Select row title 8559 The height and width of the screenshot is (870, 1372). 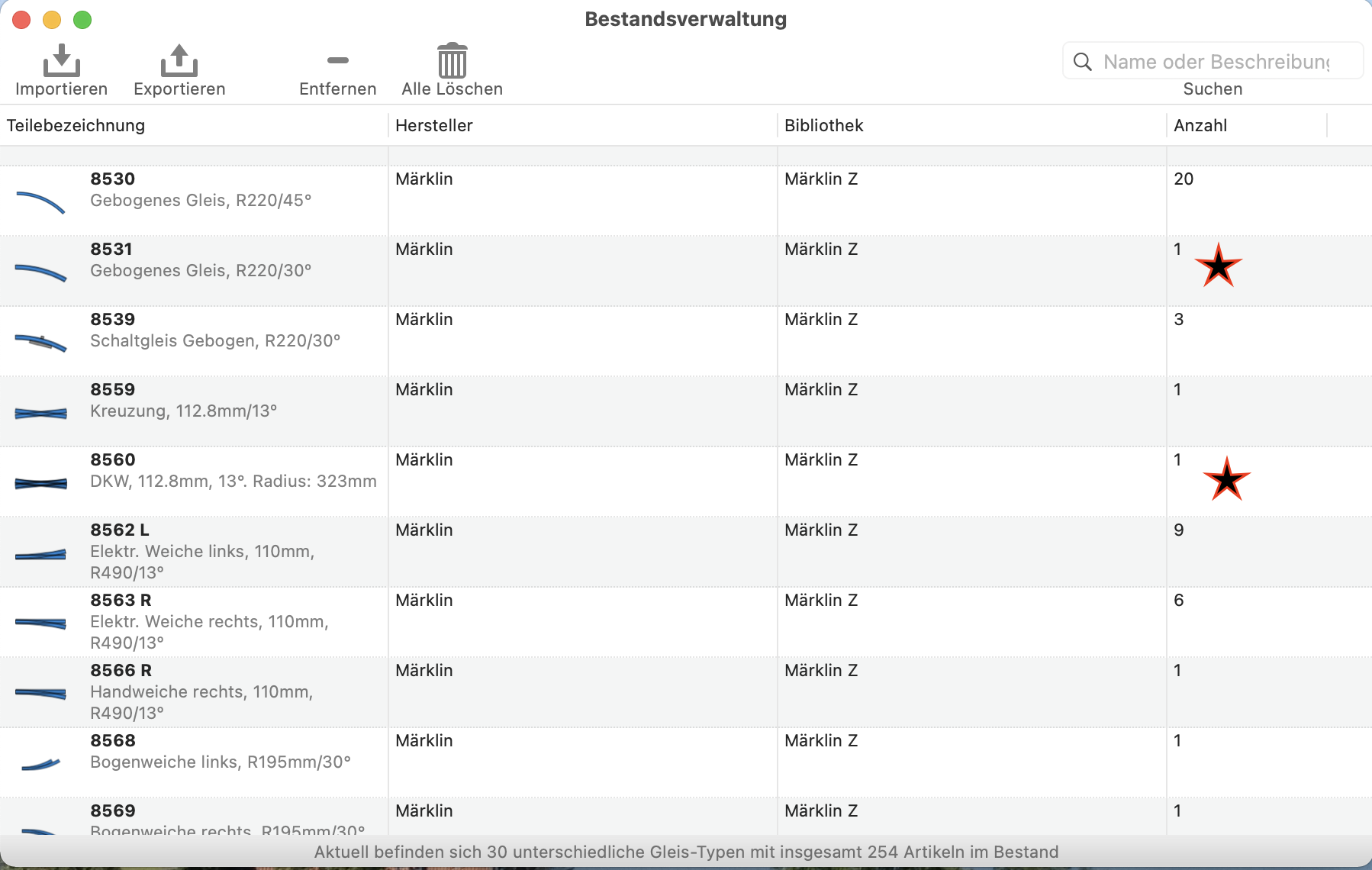[x=113, y=390]
